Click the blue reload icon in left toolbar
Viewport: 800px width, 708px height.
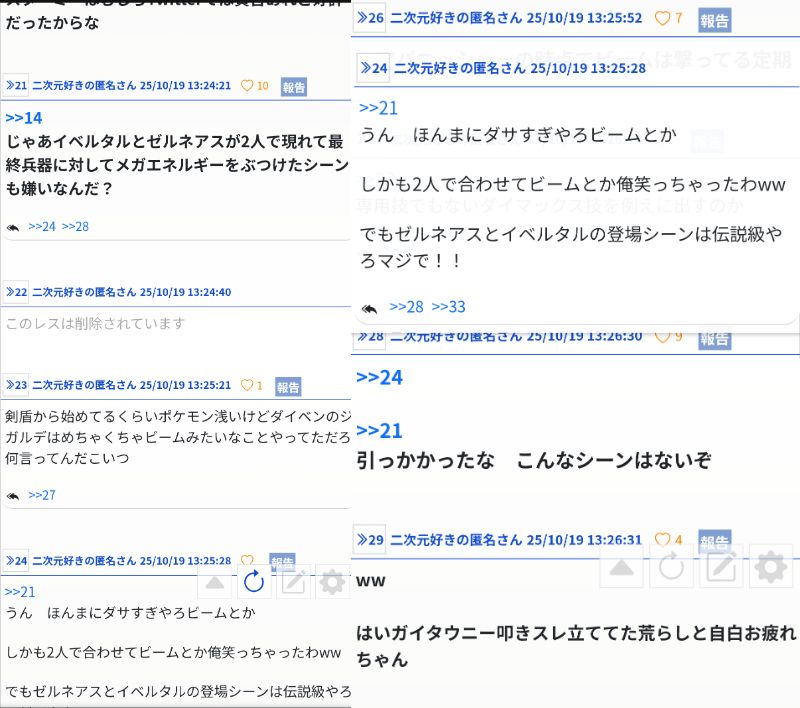click(x=254, y=581)
